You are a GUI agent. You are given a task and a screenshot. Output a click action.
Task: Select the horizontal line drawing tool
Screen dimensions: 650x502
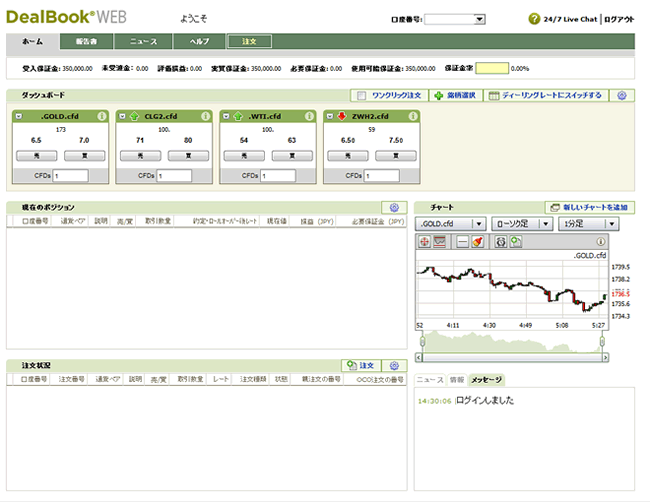tap(462, 242)
